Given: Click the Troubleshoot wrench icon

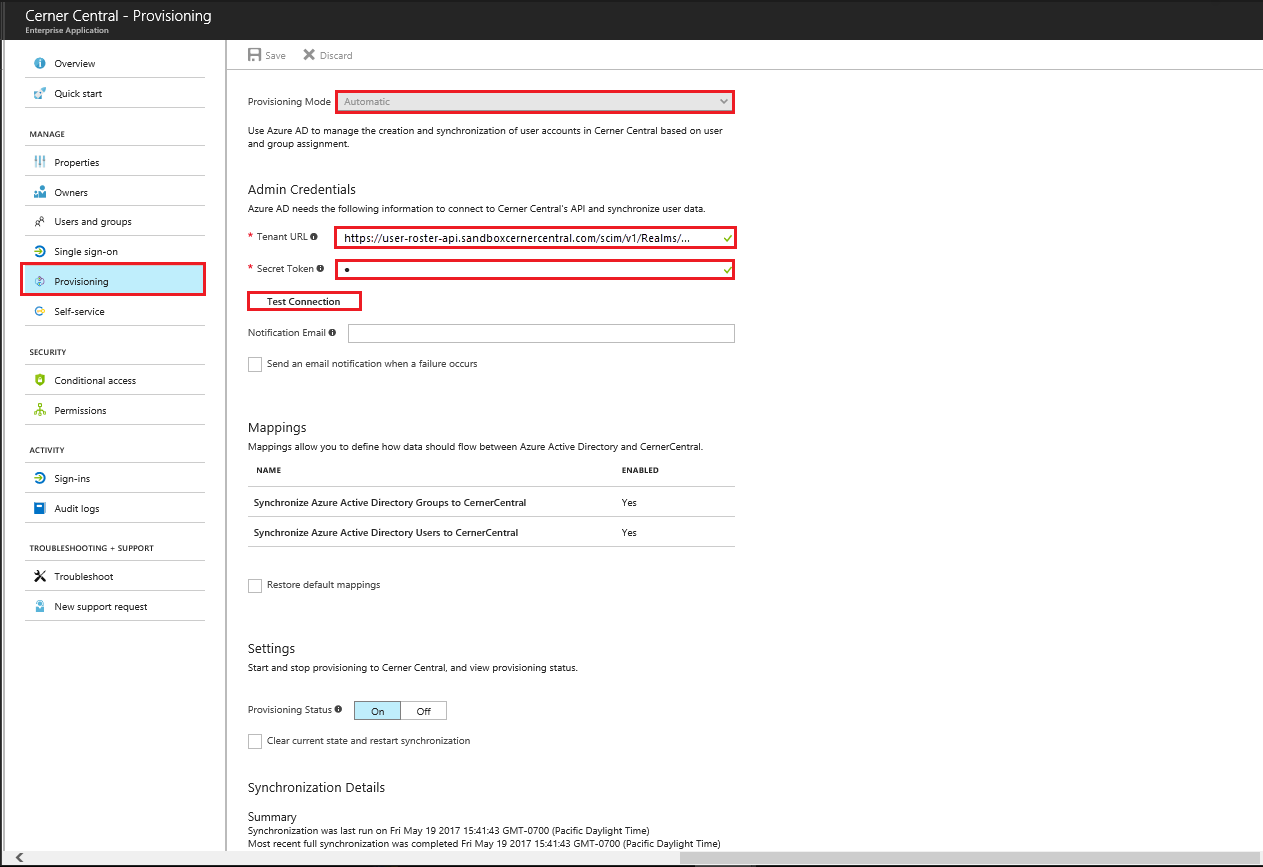Looking at the screenshot, I should (40, 576).
